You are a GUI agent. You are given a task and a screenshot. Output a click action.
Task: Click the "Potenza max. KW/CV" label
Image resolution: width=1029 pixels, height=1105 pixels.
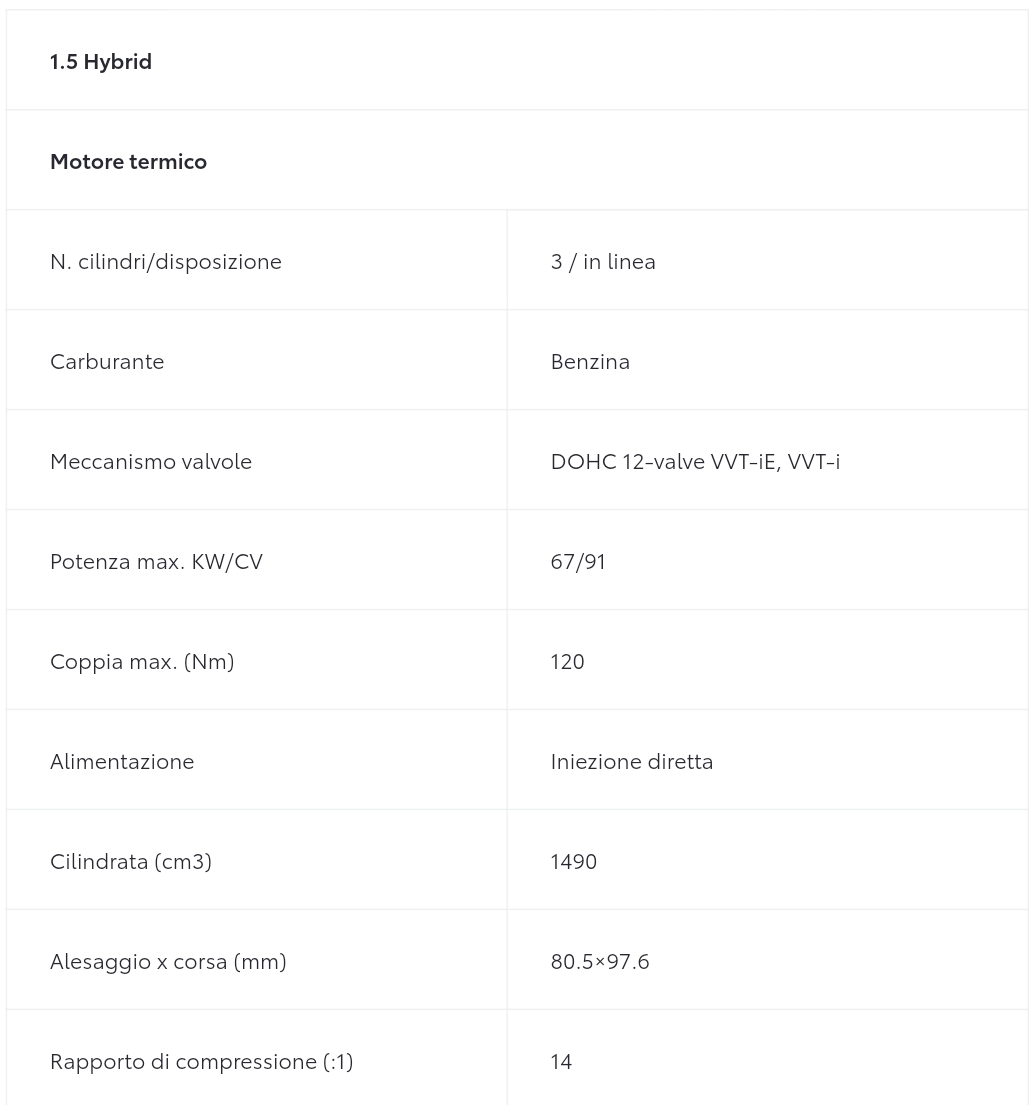[156, 562]
